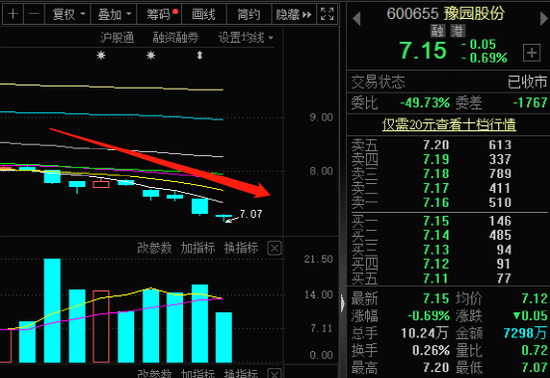This screenshot has height=378, width=550.
Task: Click 隐藏 to hide panel
Action: point(294,14)
